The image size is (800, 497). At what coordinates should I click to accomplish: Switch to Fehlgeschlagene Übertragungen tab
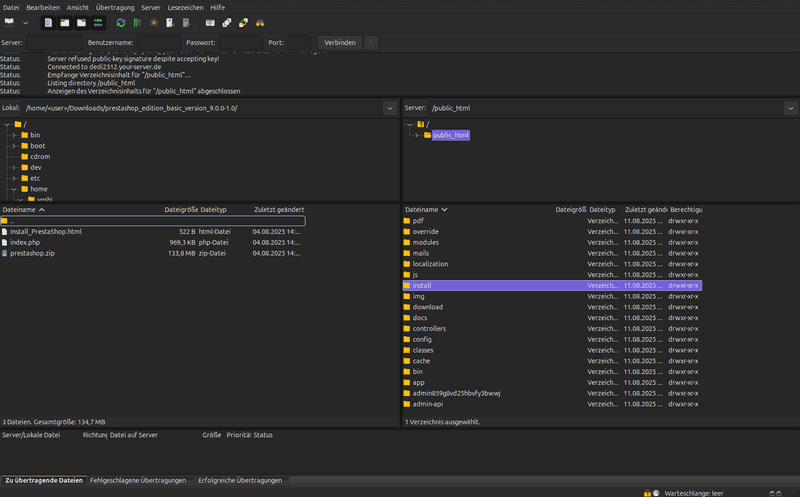tap(140, 481)
